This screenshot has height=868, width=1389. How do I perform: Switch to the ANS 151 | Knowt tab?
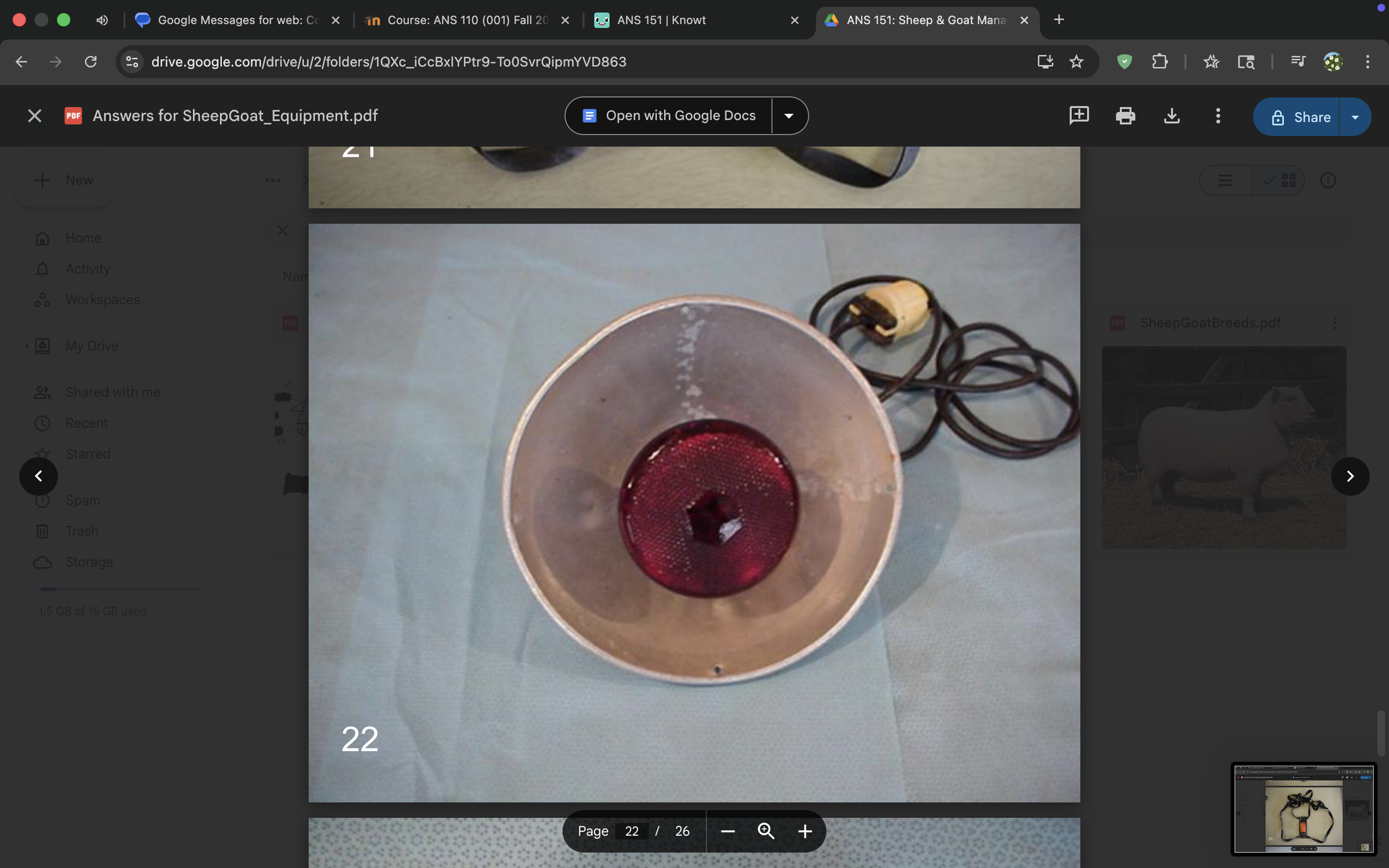pos(661,20)
